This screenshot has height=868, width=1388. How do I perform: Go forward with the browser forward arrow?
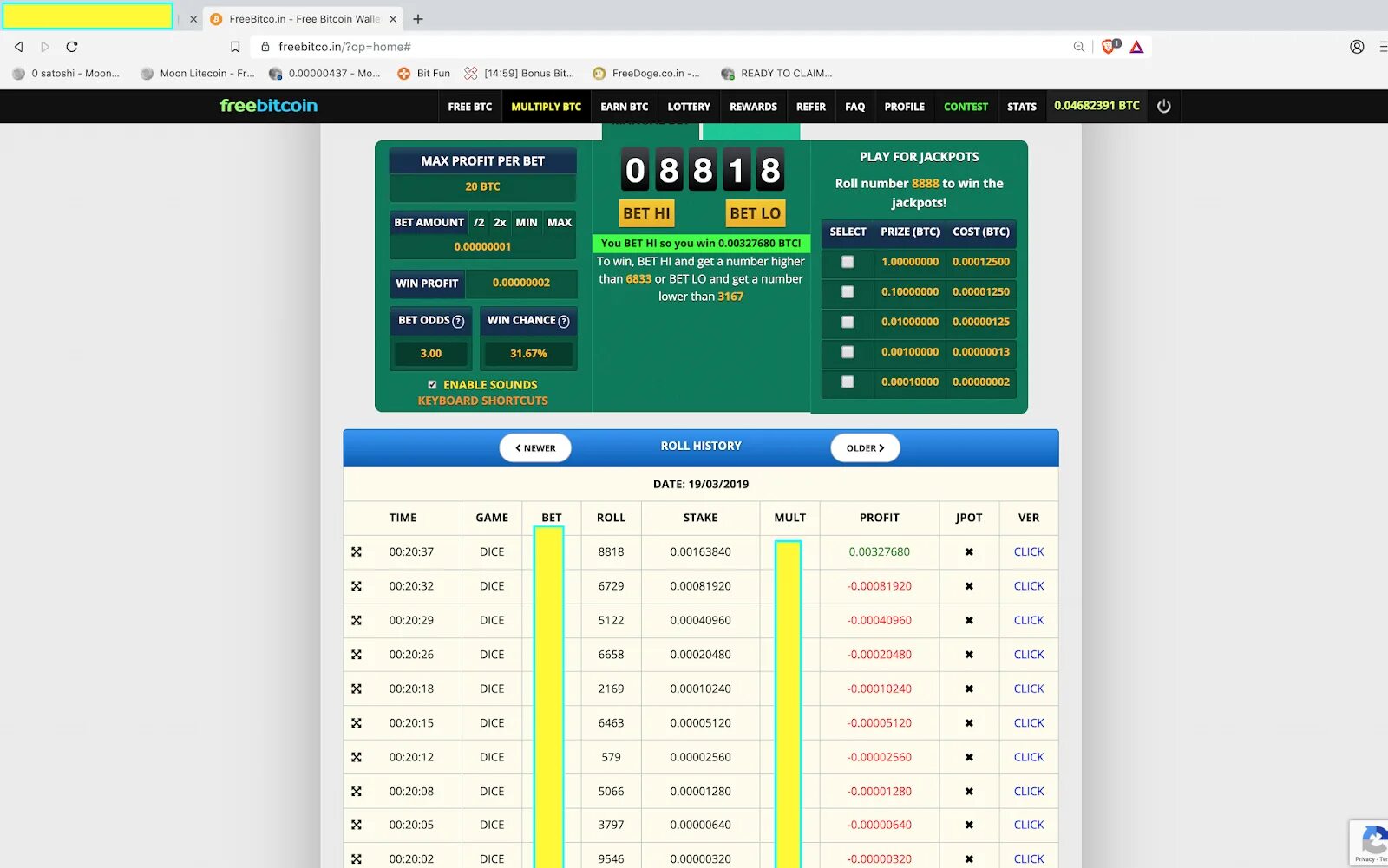45,47
